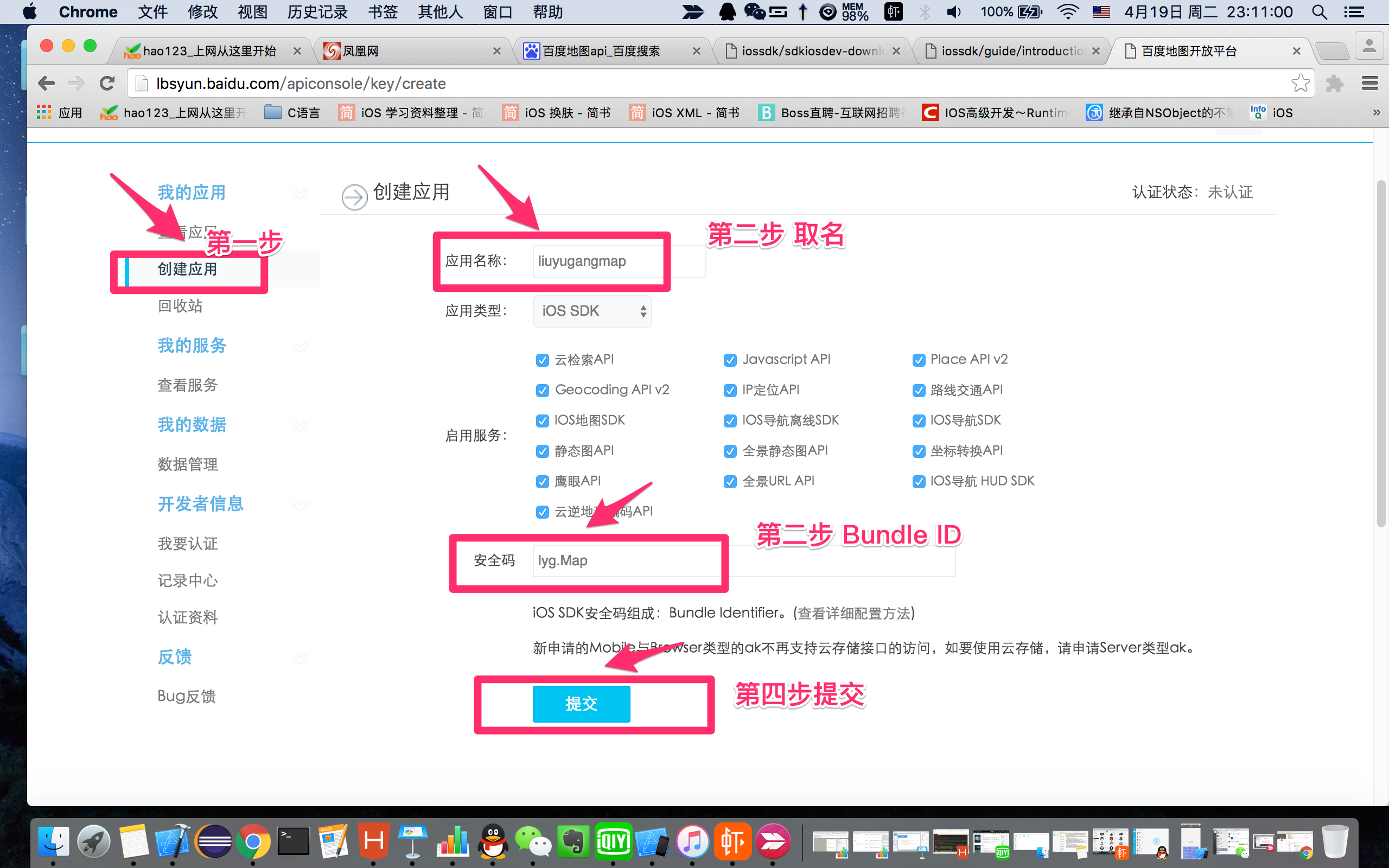Click the blue 提交 submit button
The width and height of the screenshot is (1389, 868).
[581, 704]
